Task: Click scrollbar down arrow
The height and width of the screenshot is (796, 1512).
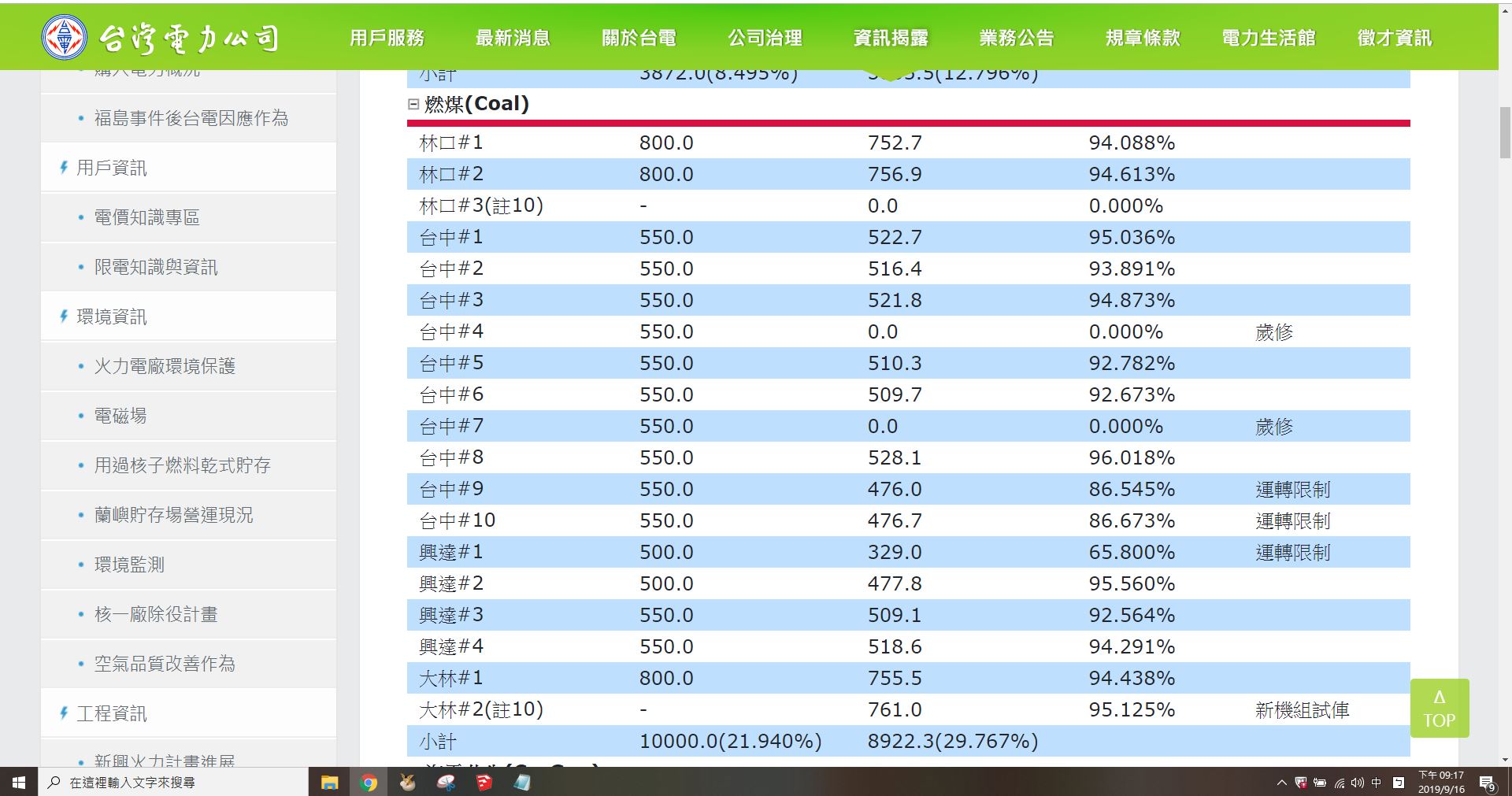Action: [x=1505, y=760]
